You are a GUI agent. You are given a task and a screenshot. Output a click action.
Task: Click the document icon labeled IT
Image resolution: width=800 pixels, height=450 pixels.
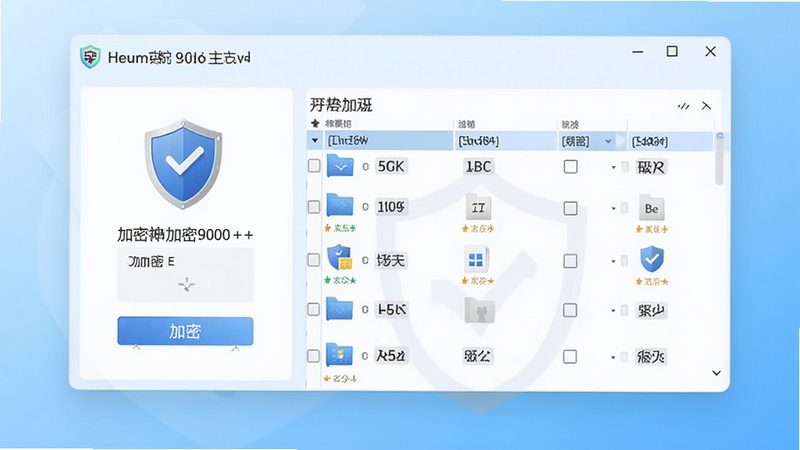478,207
